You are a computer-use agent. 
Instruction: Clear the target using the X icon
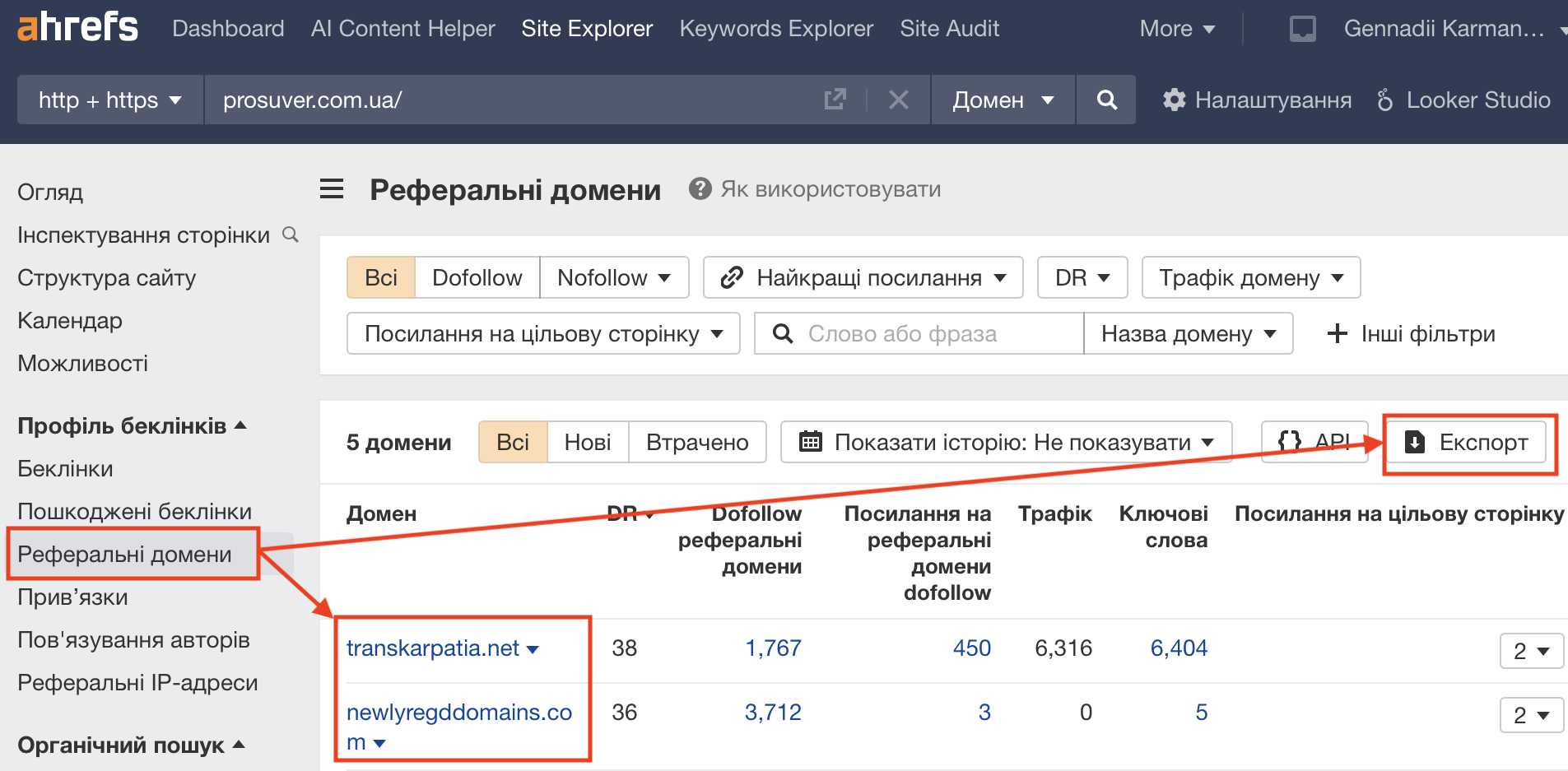(x=898, y=100)
